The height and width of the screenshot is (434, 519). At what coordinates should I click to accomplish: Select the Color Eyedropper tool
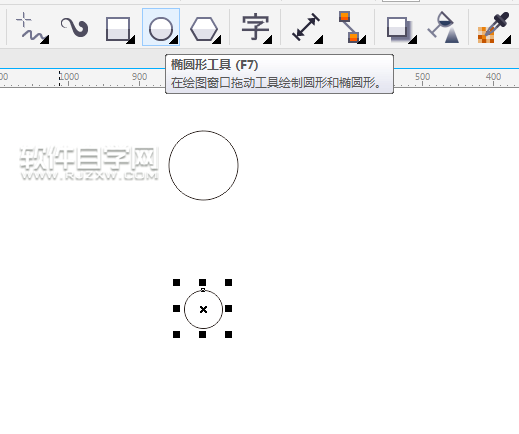(493, 27)
